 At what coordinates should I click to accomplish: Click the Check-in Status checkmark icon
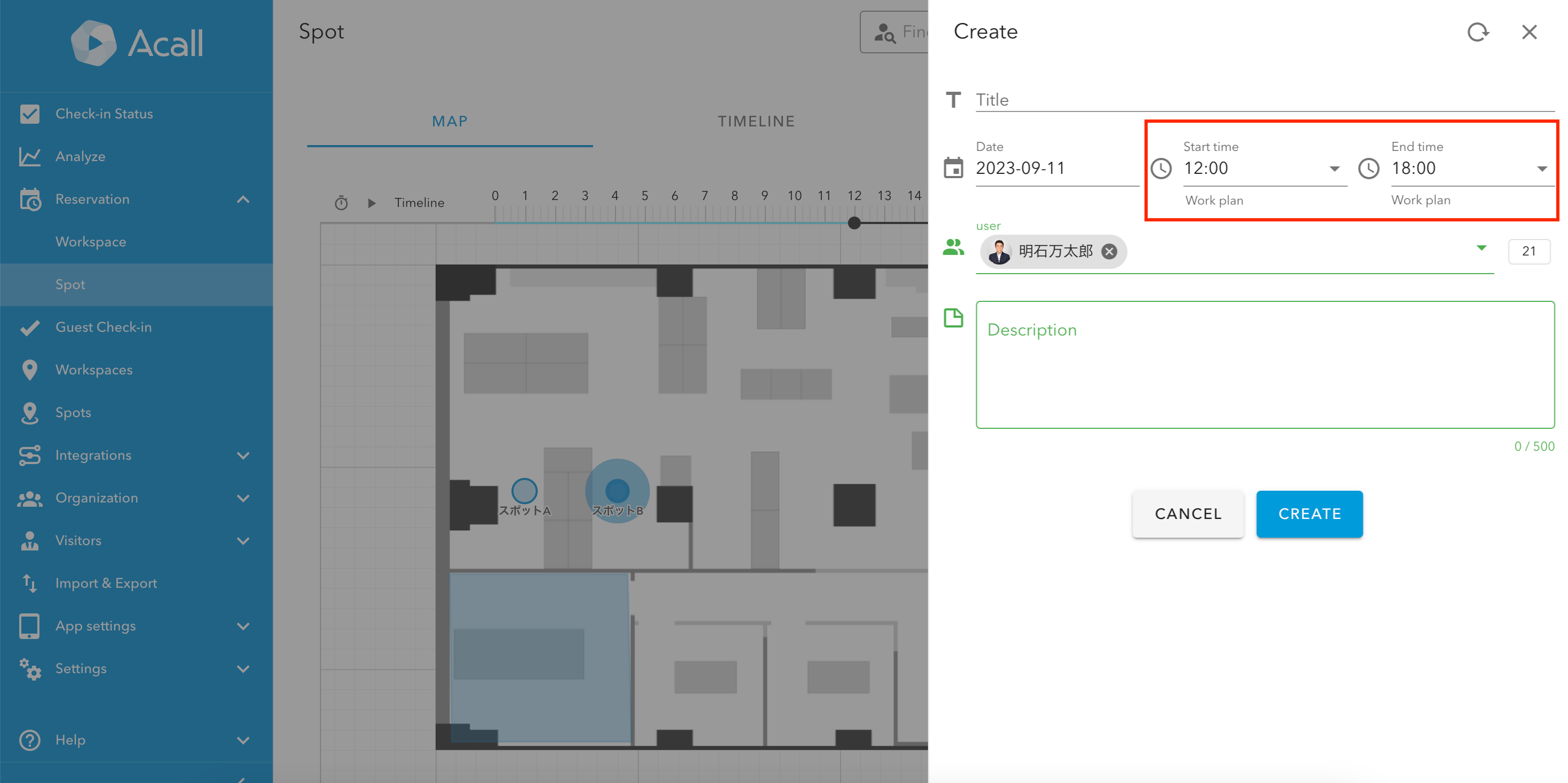[x=29, y=114]
